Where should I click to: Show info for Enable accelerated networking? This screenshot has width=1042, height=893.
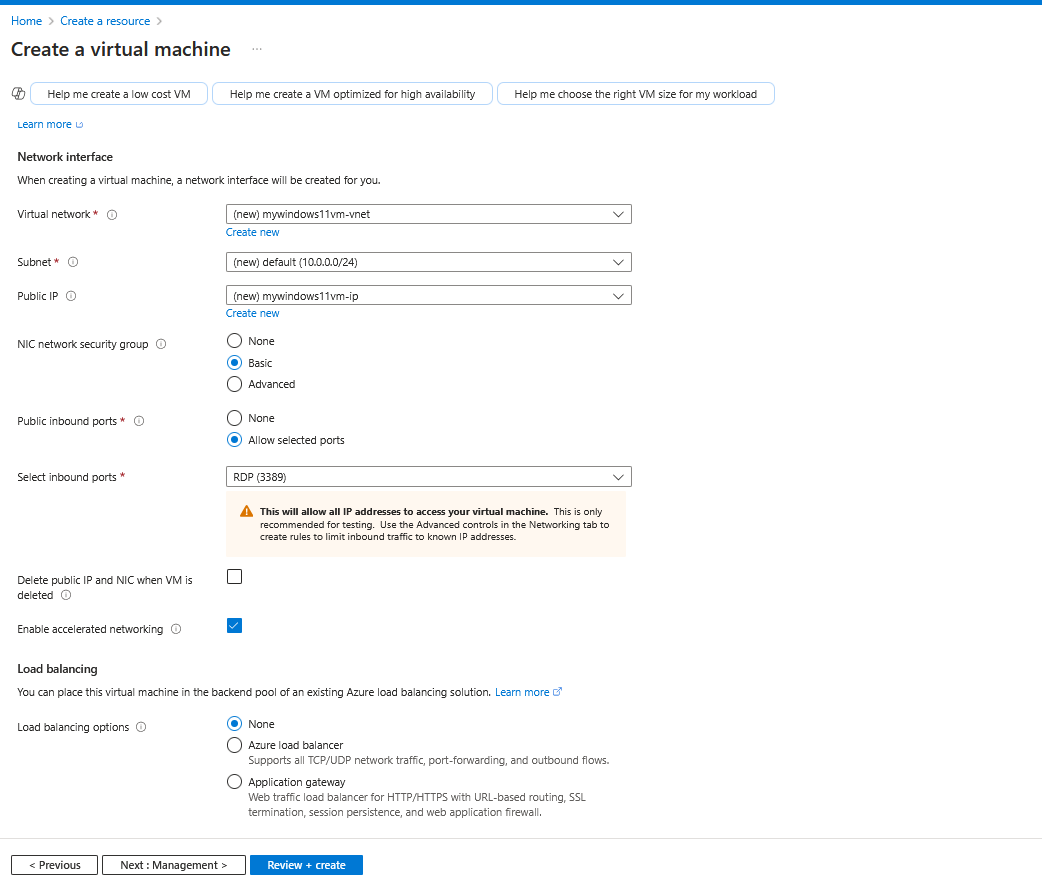point(176,629)
